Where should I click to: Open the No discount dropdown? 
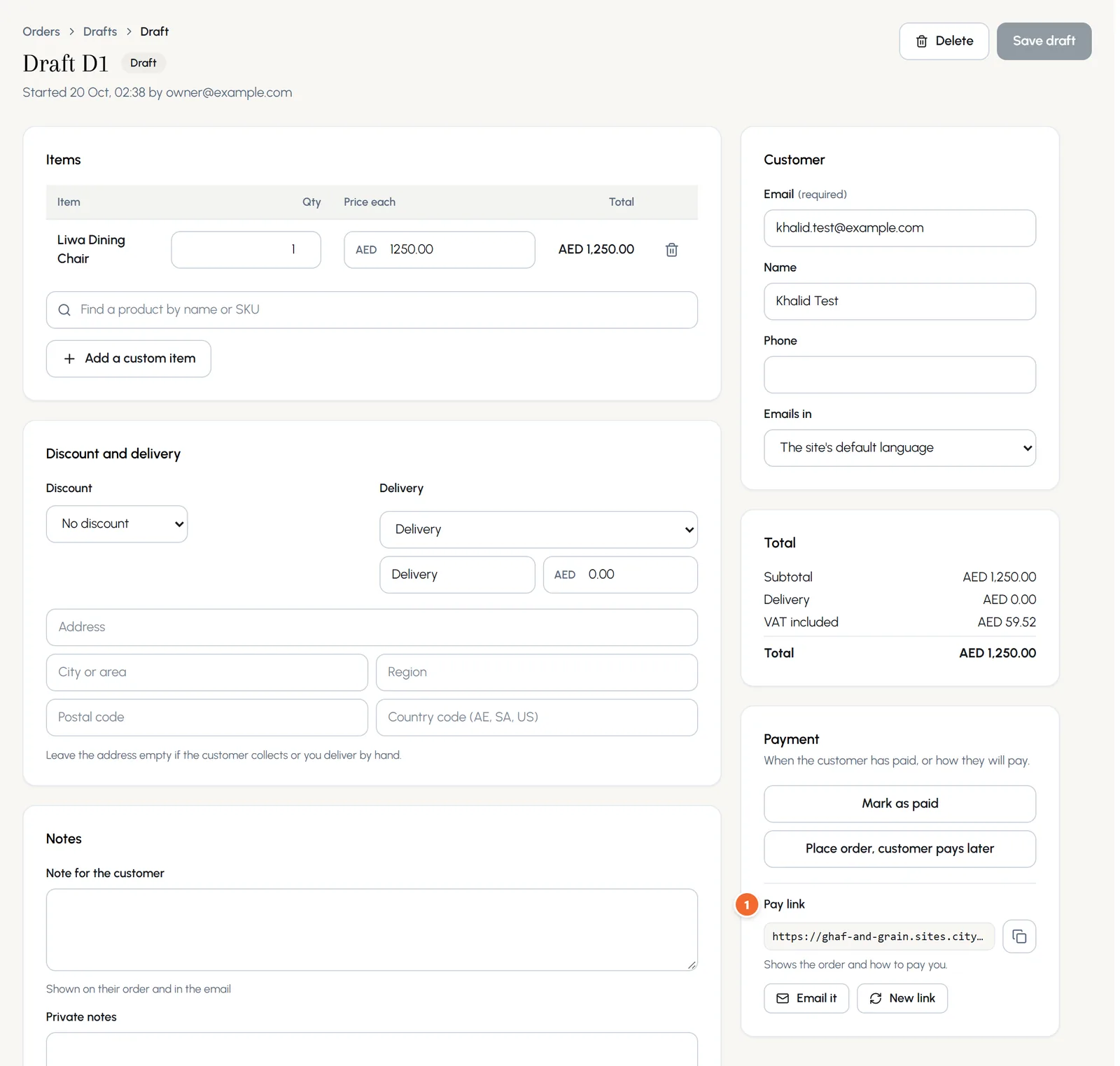[x=117, y=524]
